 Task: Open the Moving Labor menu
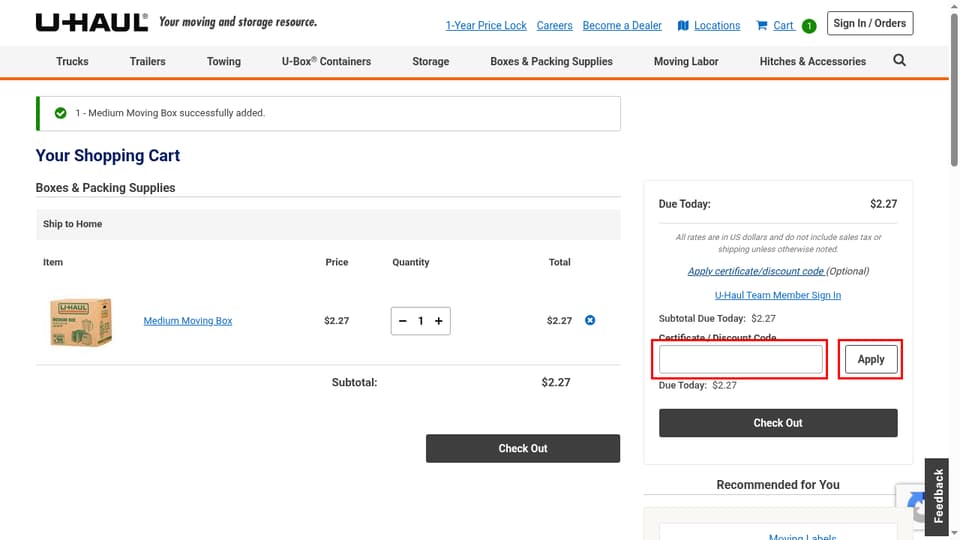pos(686,61)
